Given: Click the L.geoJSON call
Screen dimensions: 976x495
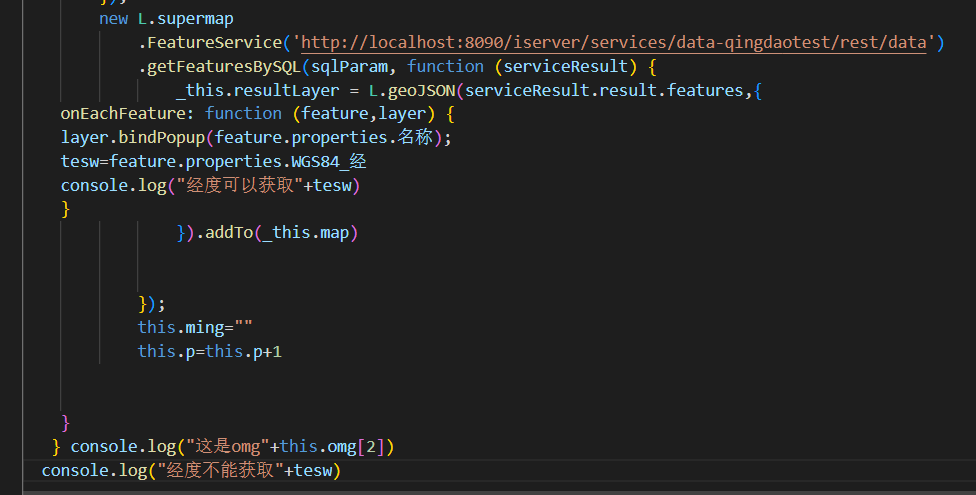Looking at the screenshot, I should coord(412,90).
